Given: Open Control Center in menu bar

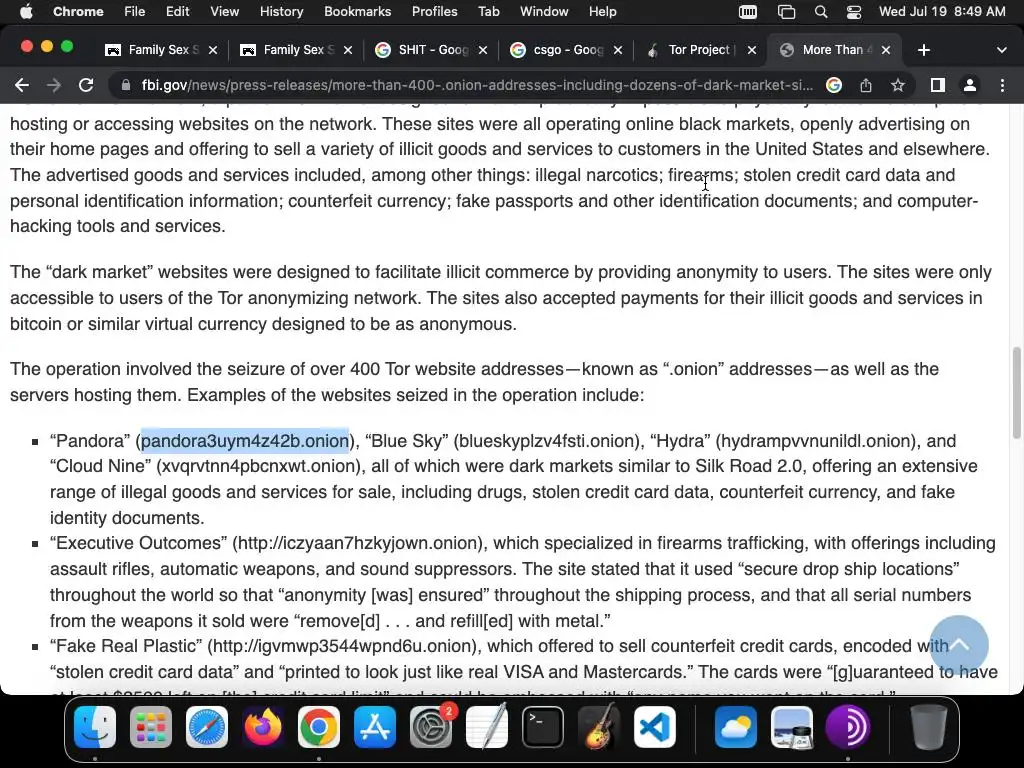Looking at the screenshot, I should coord(854,11).
